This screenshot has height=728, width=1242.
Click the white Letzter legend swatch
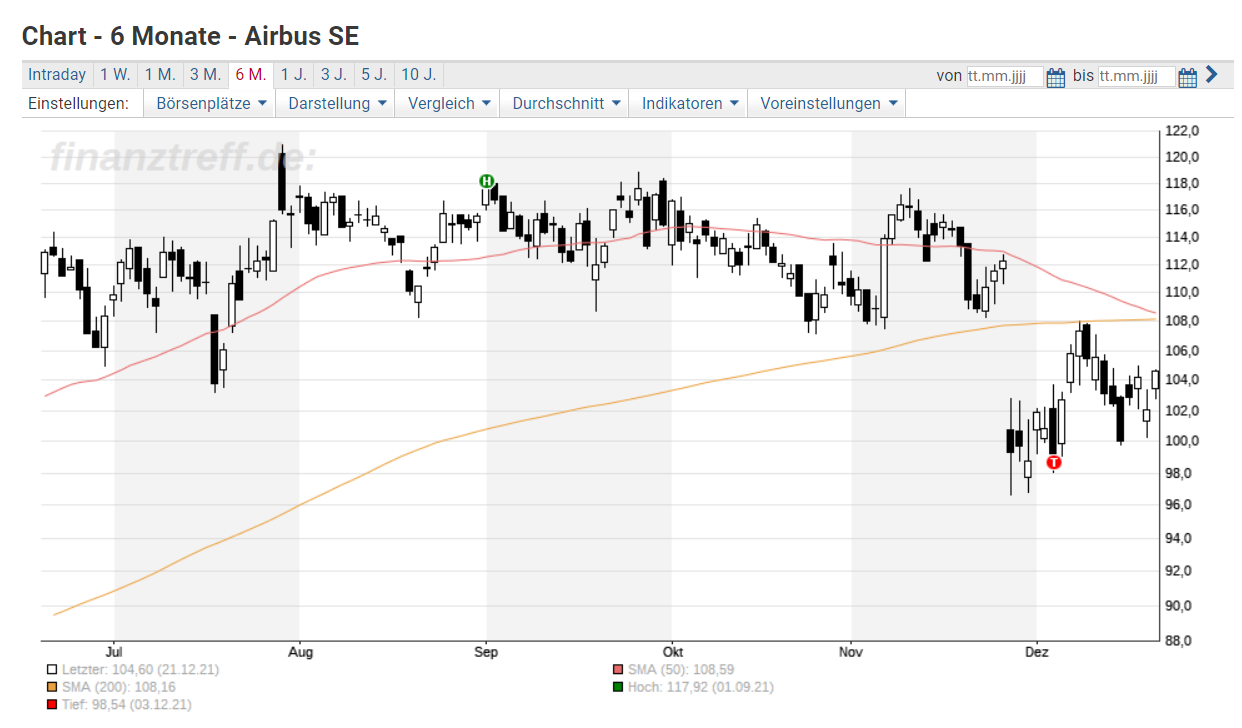(x=52, y=669)
